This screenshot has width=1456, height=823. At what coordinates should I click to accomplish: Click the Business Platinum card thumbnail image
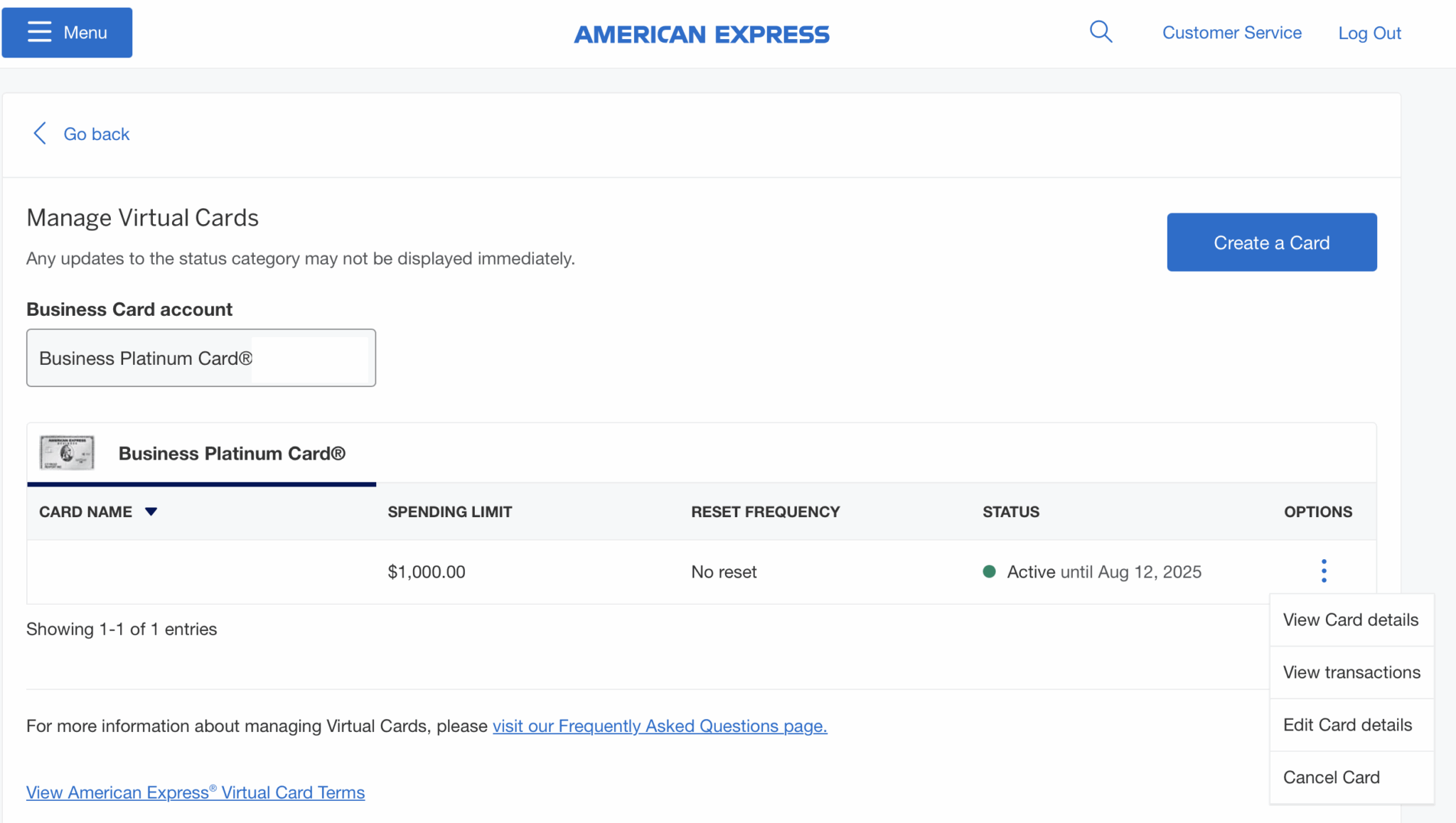coord(66,452)
